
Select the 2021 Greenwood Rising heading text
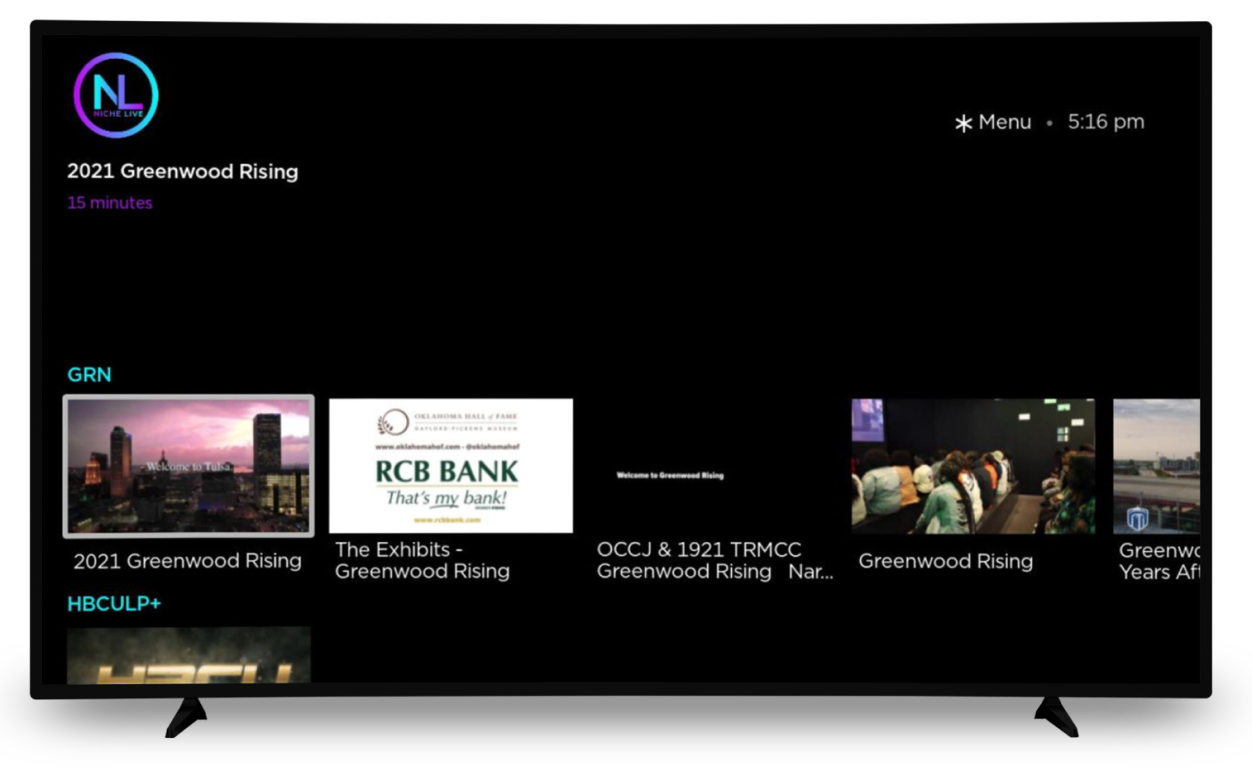coord(183,171)
